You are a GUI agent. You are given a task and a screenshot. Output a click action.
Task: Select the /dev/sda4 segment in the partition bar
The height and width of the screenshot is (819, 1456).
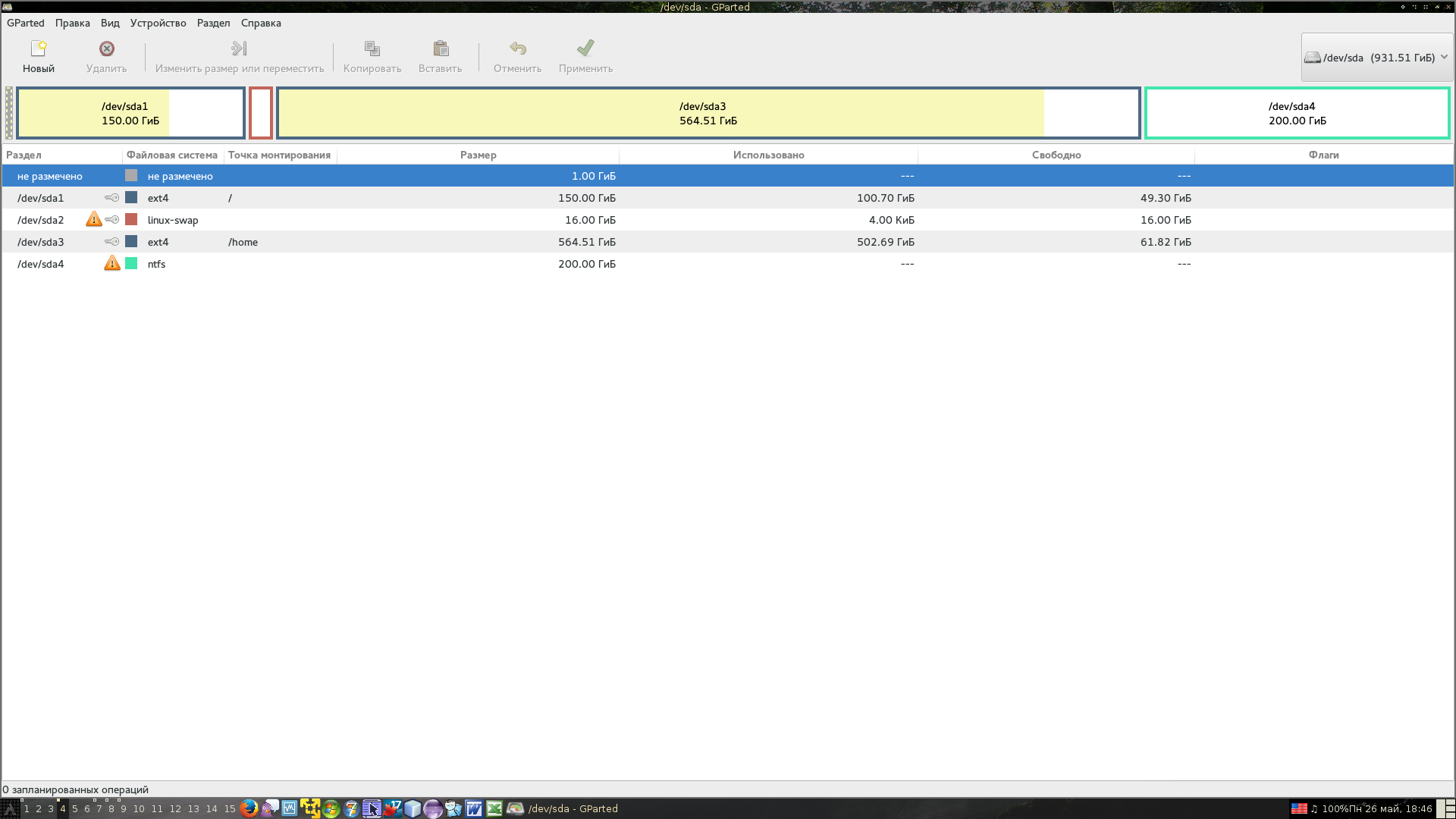point(1298,112)
